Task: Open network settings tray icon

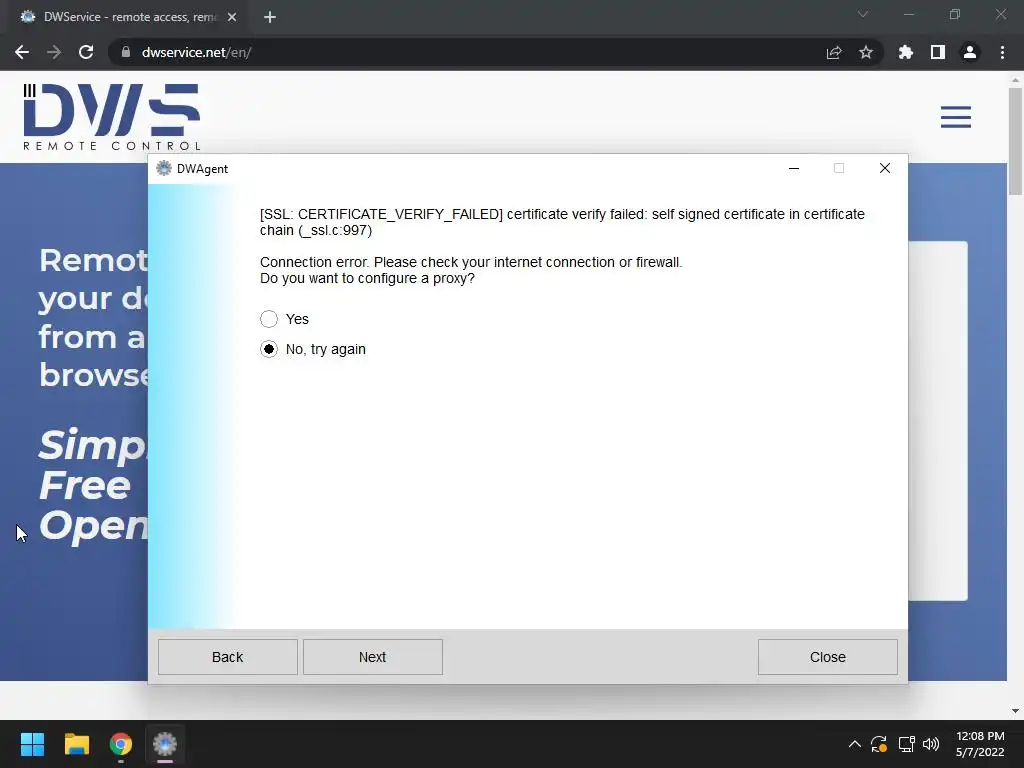Action: coord(906,744)
